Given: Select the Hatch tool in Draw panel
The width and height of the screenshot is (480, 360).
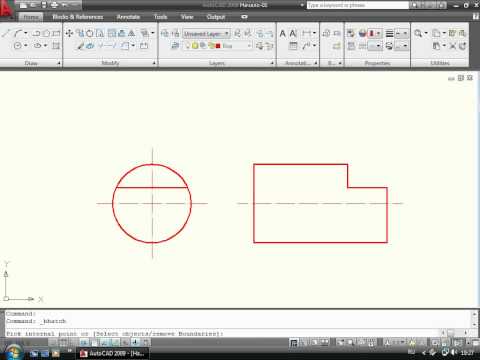Looking at the screenshot, I should (x=56, y=46).
